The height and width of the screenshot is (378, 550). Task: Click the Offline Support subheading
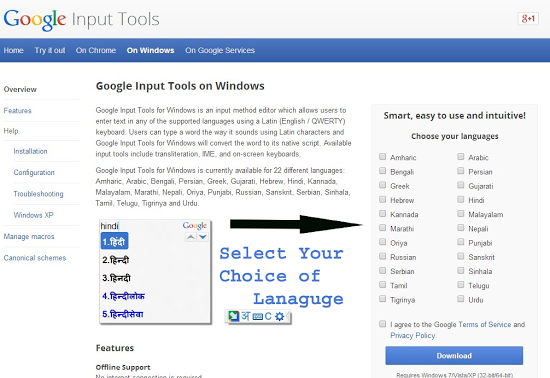pyautogui.click(x=123, y=367)
